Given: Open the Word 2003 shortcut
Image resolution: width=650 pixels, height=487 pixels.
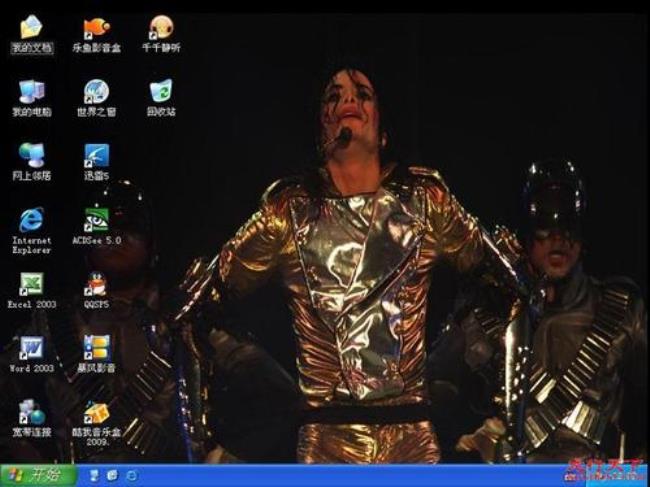Looking at the screenshot, I should 32,355.
